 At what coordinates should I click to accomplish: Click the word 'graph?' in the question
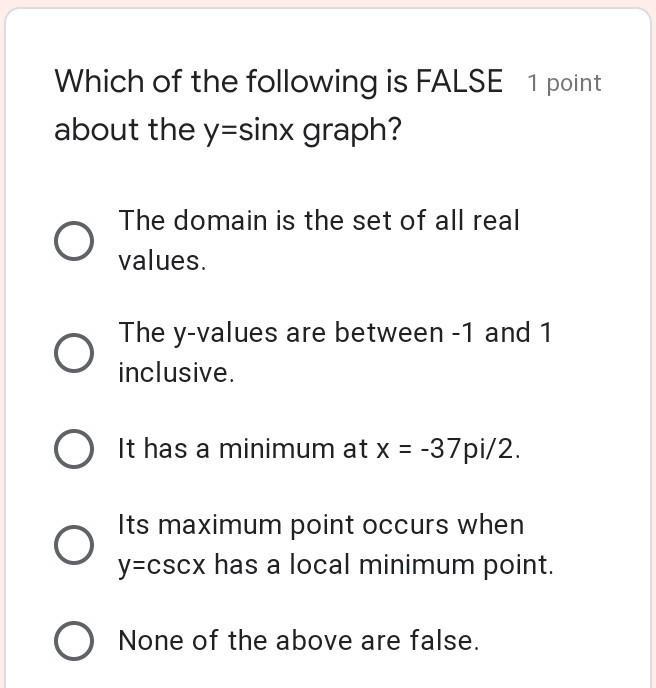(352, 132)
